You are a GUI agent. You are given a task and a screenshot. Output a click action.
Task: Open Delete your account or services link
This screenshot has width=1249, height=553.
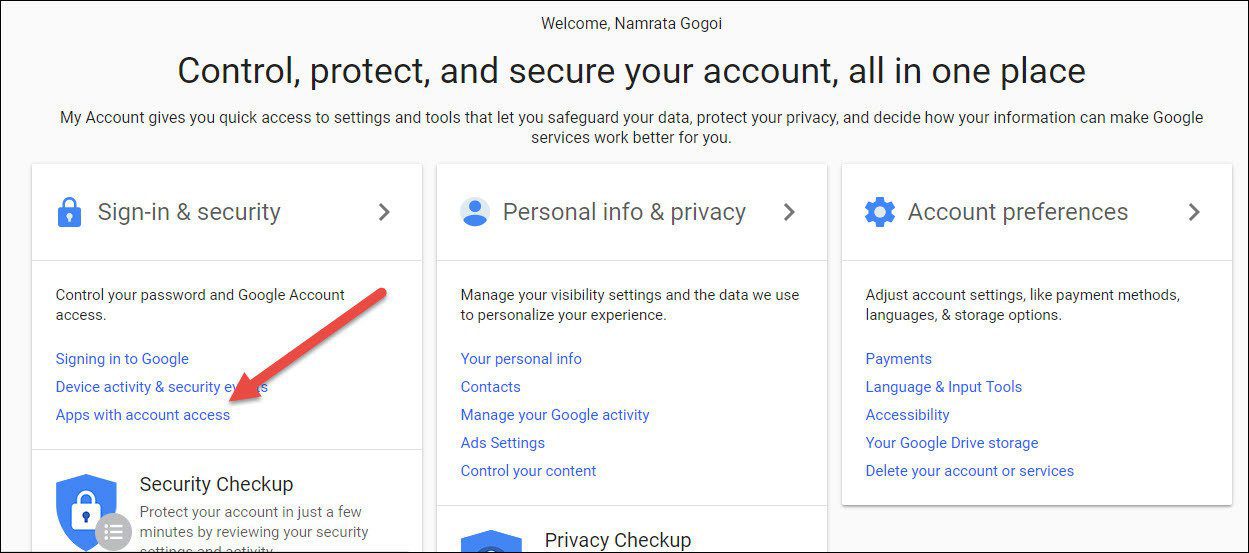970,471
